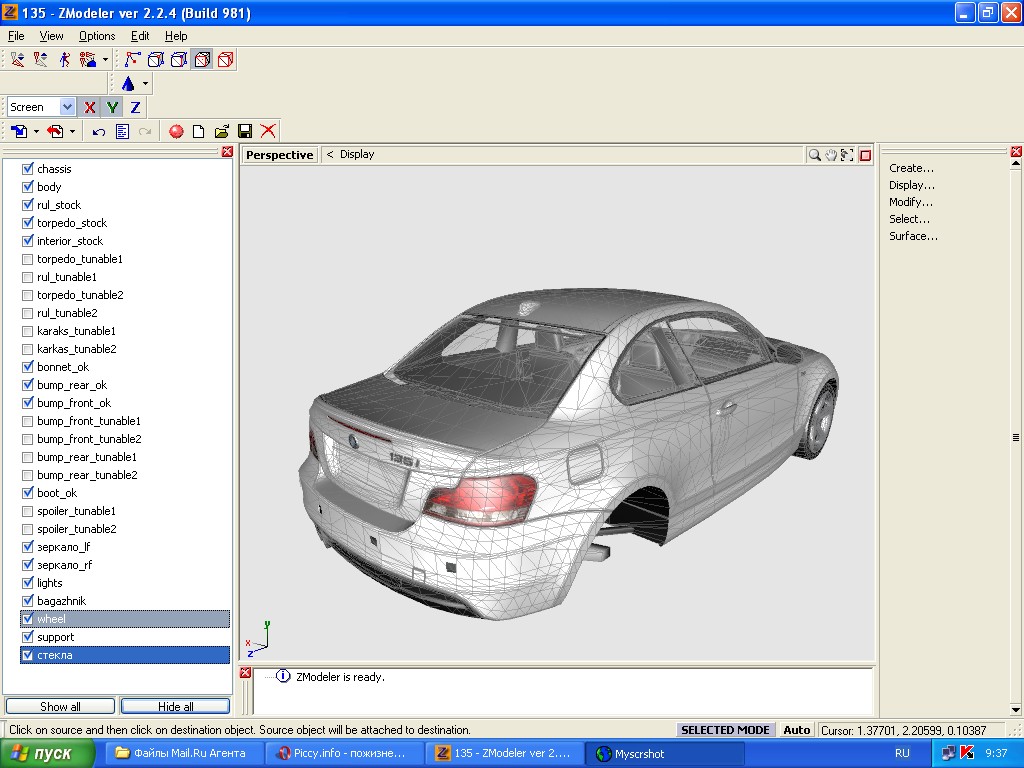Image resolution: width=1024 pixels, height=768 pixels.
Task: Click the Undo arrow icon
Action: 99,131
